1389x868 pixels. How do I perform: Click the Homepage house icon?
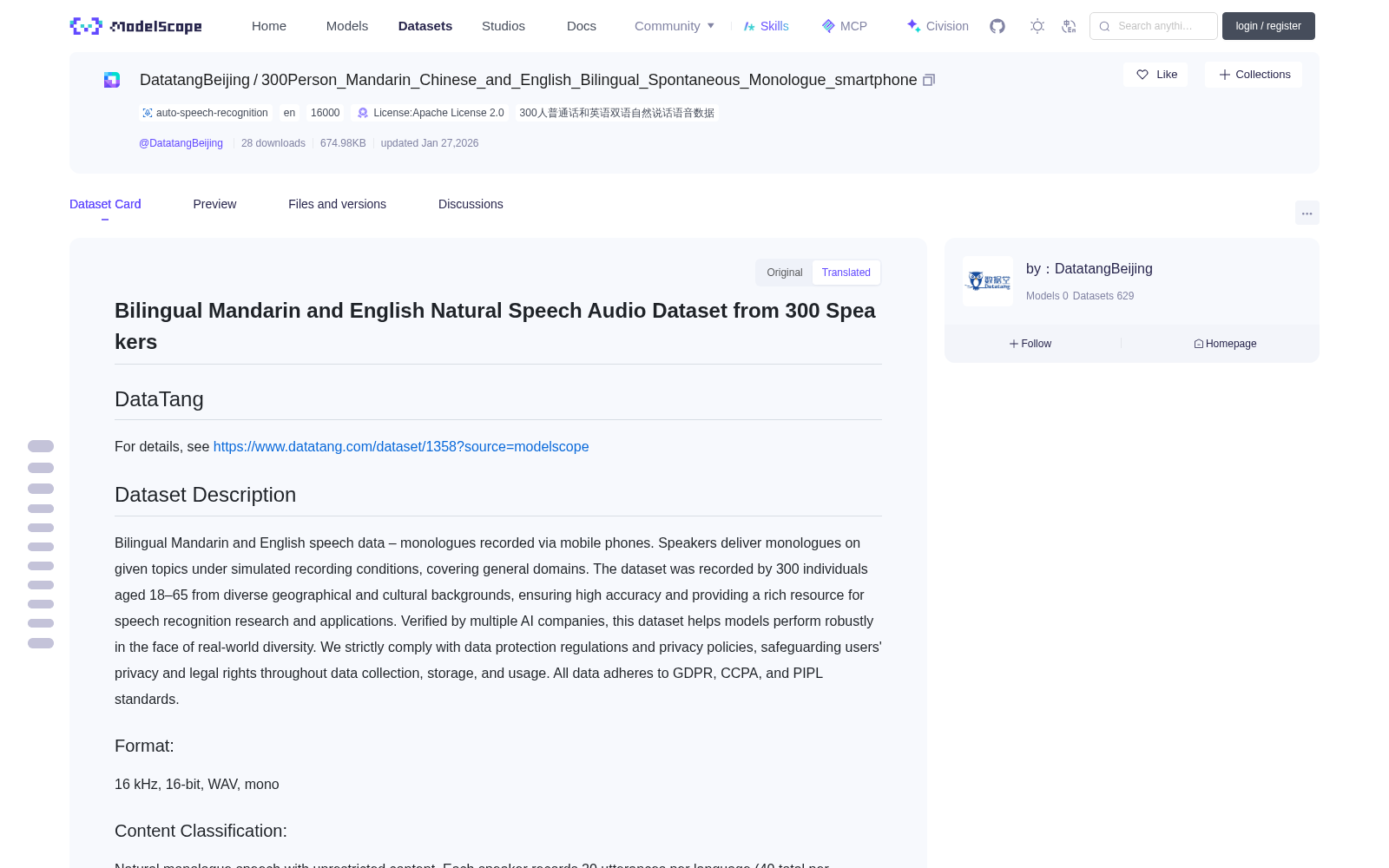tap(1199, 344)
